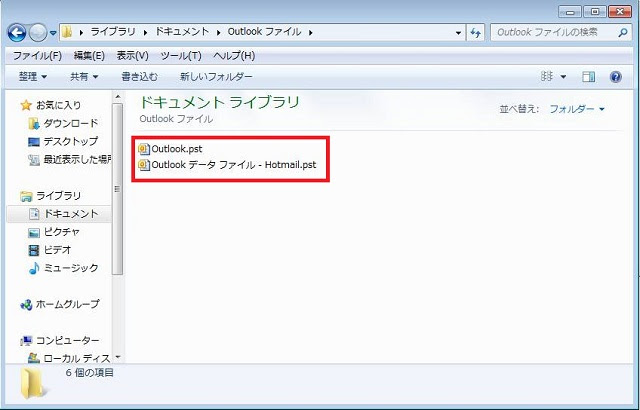Viewport: 640px width, 410px height.
Task: Click the ピクチャ icon
Action: (x=33, y=232)
